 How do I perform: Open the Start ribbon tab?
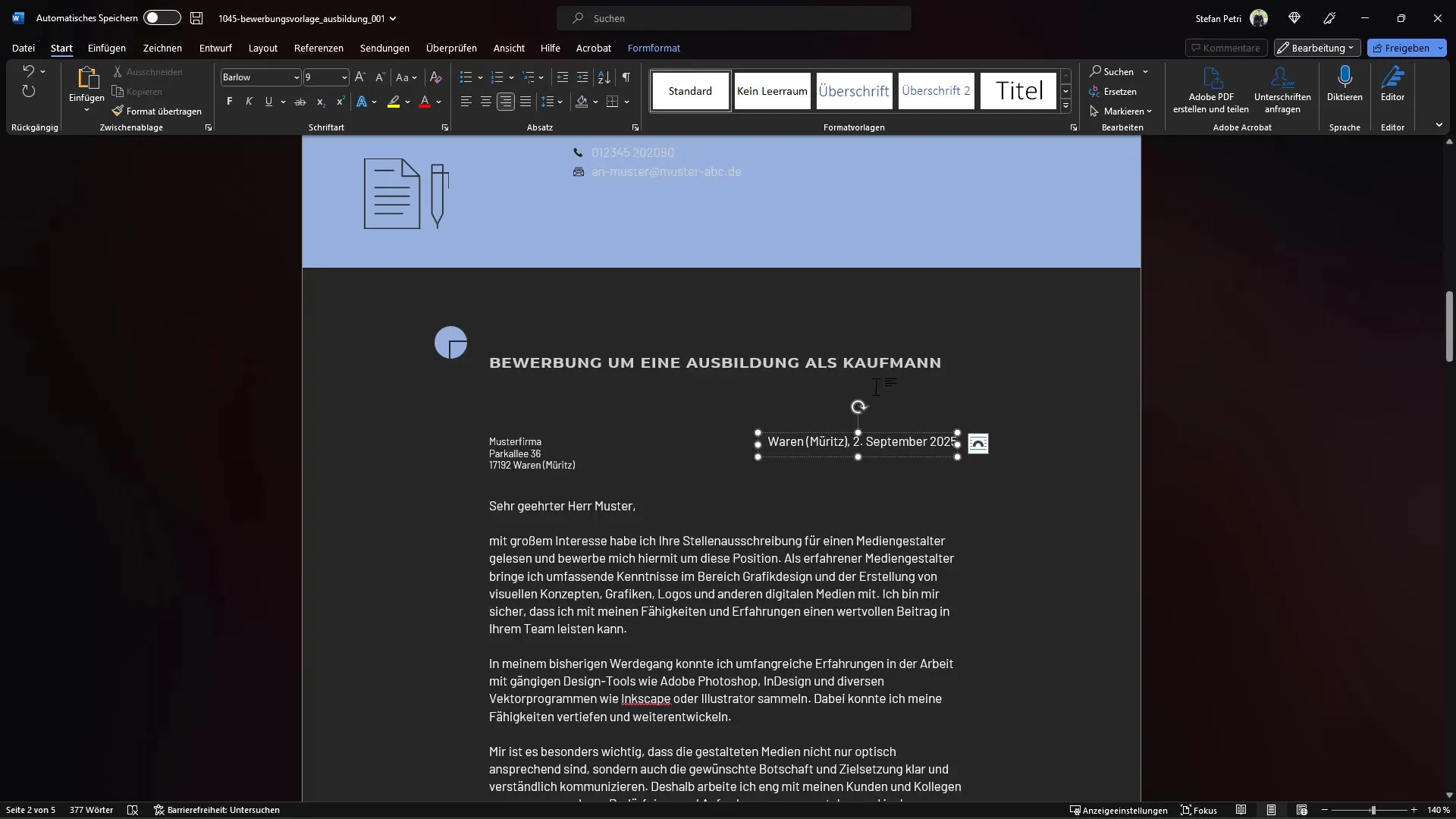click(61, 47)
